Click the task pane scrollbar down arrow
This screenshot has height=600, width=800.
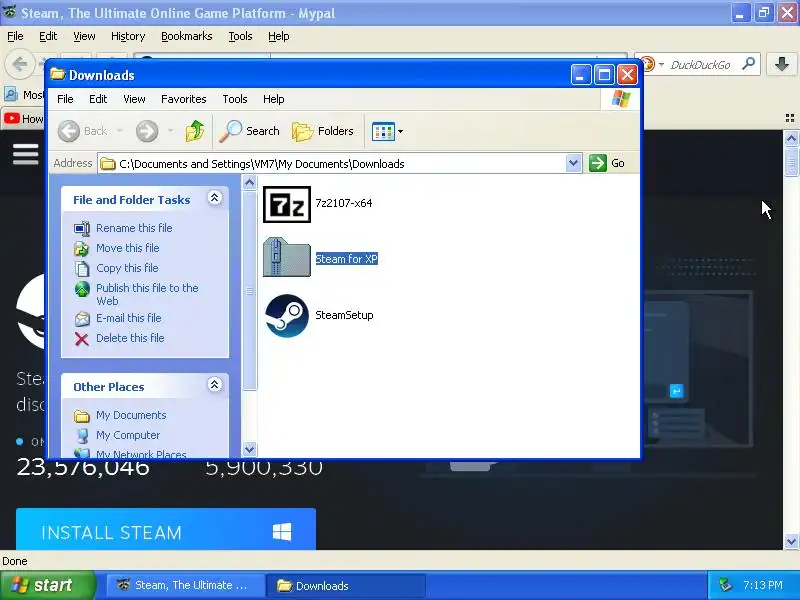(249, 449)
